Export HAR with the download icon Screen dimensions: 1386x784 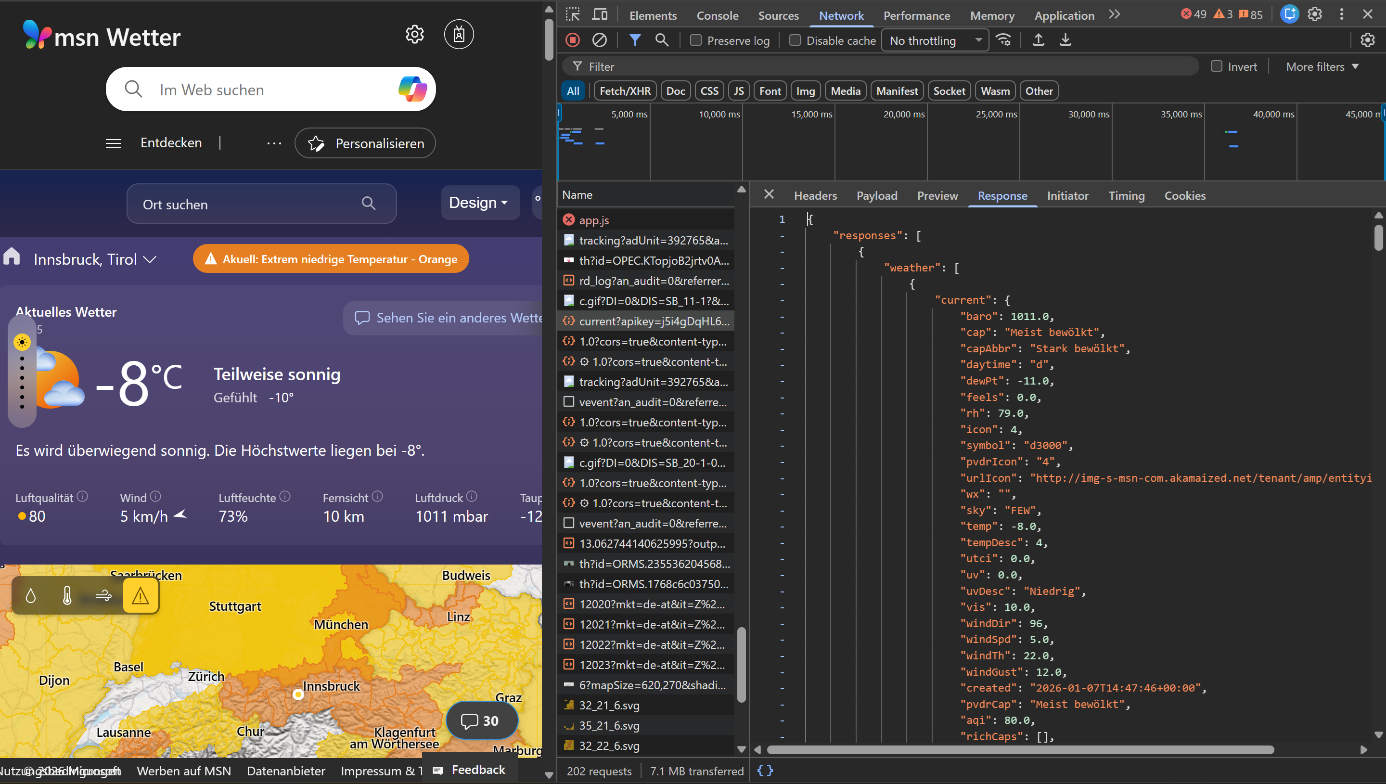(1065, 40)
